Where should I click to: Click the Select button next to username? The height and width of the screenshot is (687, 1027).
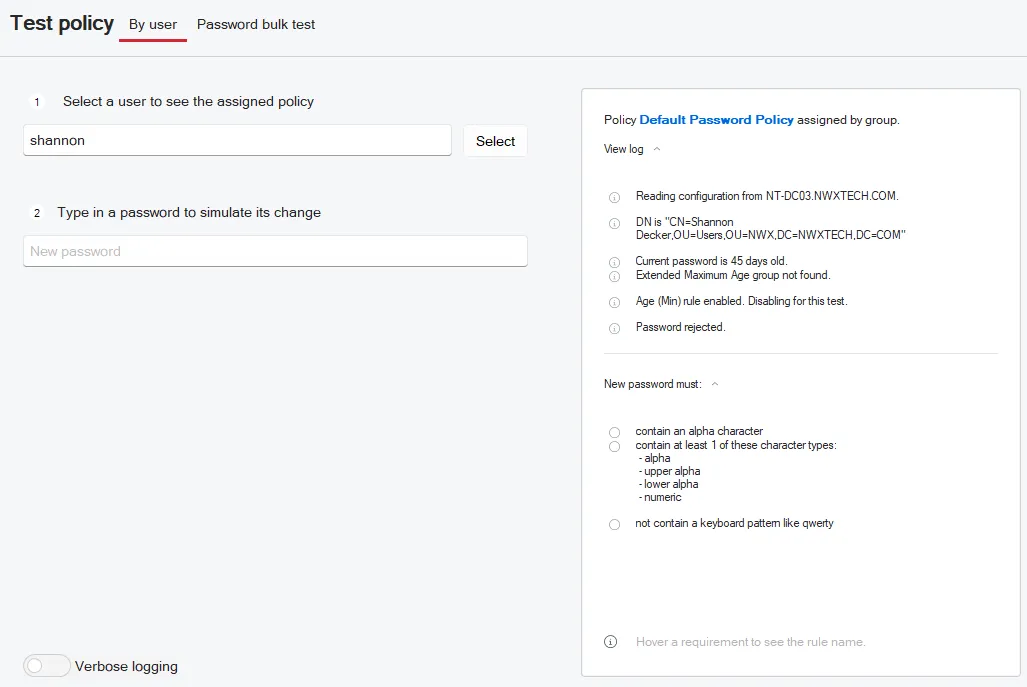[495, 141]
